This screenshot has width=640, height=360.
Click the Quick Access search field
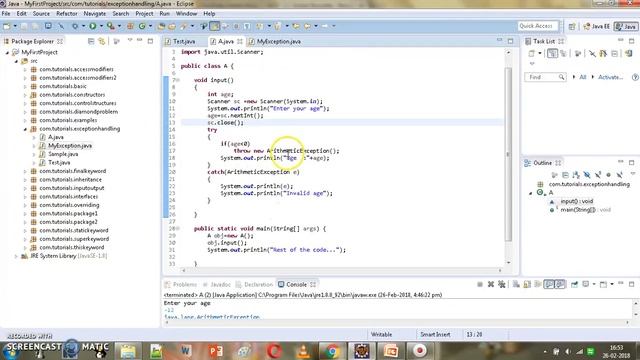pyautogui.click(x=538, y=26)
